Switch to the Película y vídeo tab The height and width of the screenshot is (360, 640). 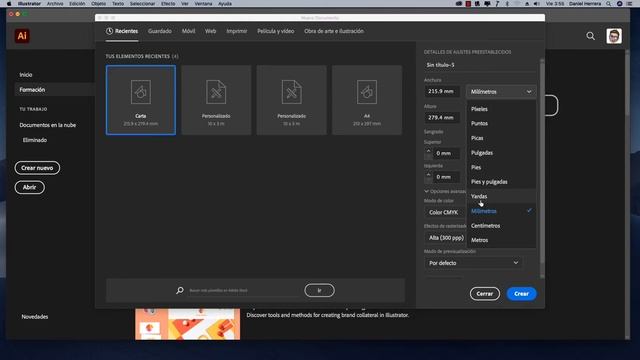coord(276,31)
